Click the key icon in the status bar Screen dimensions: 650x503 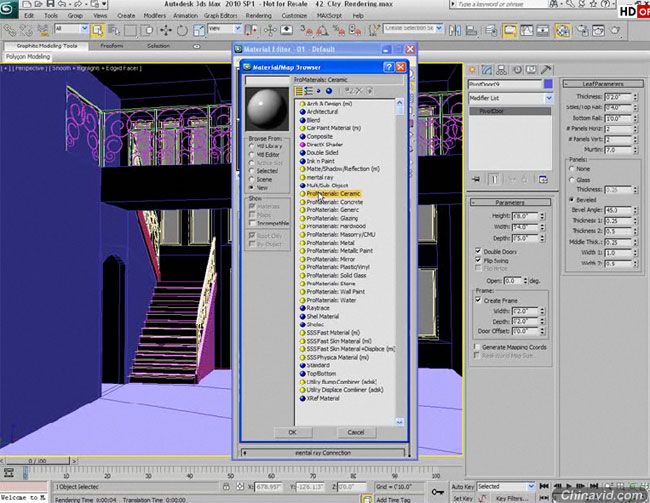coord(438,492)
